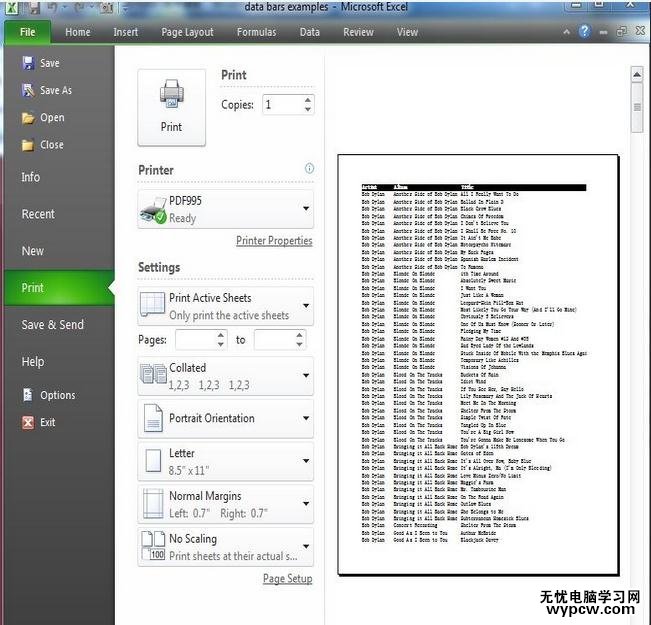Switch to the Home tab

coord(78,32)
